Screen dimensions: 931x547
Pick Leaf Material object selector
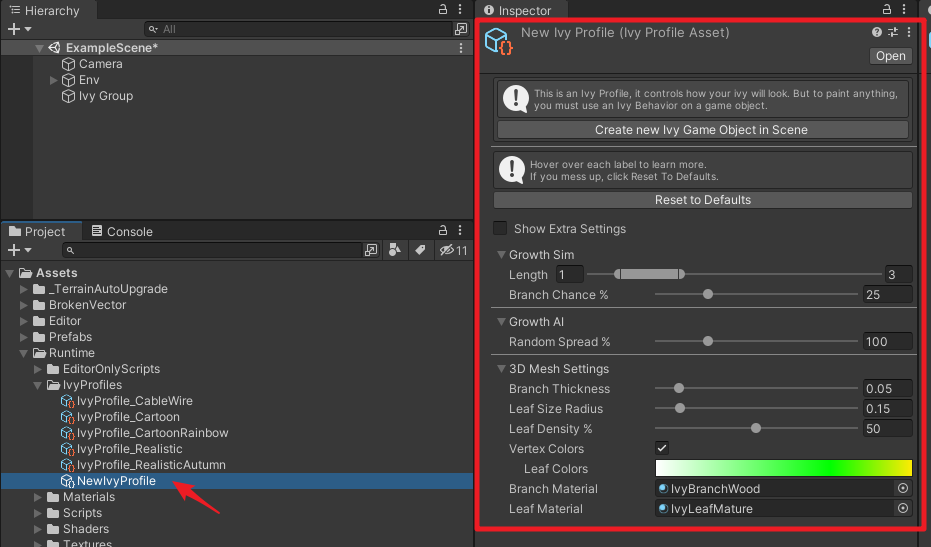pyautogui.click(x=903, y=508)
